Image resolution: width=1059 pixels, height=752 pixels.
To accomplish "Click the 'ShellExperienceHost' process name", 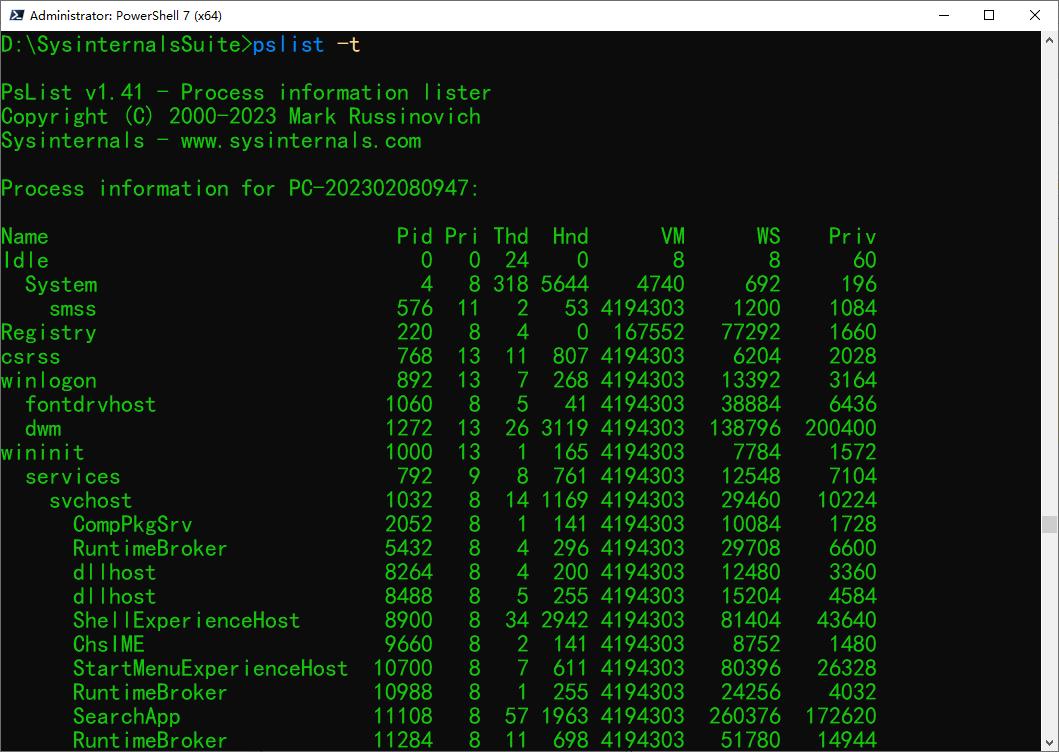I will pos(186,621).
